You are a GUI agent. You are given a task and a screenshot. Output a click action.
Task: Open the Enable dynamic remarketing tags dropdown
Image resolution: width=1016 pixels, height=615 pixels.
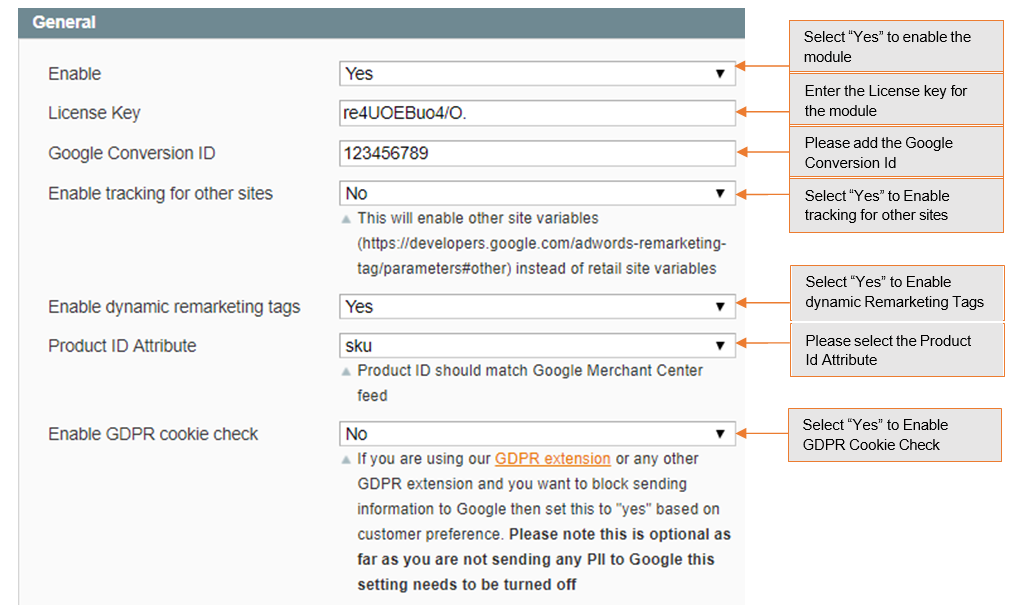point(537,307)
